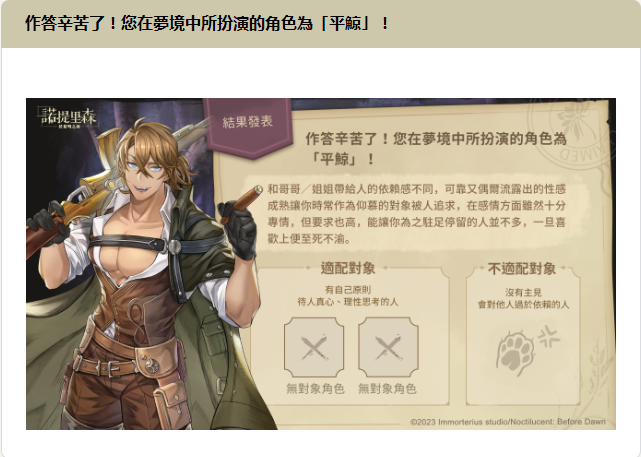Click the cat paw print icon

[515, 354]
